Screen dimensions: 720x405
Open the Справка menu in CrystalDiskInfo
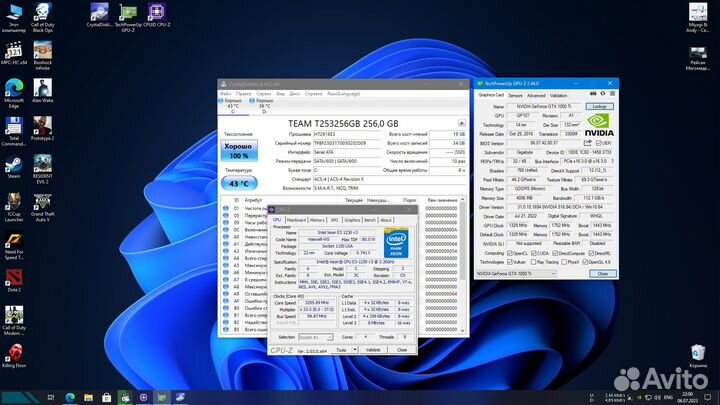(314, 94)
